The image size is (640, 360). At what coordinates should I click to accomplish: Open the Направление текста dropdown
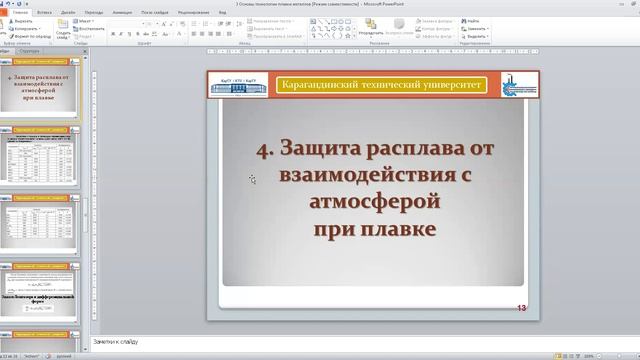coord(271,21)
